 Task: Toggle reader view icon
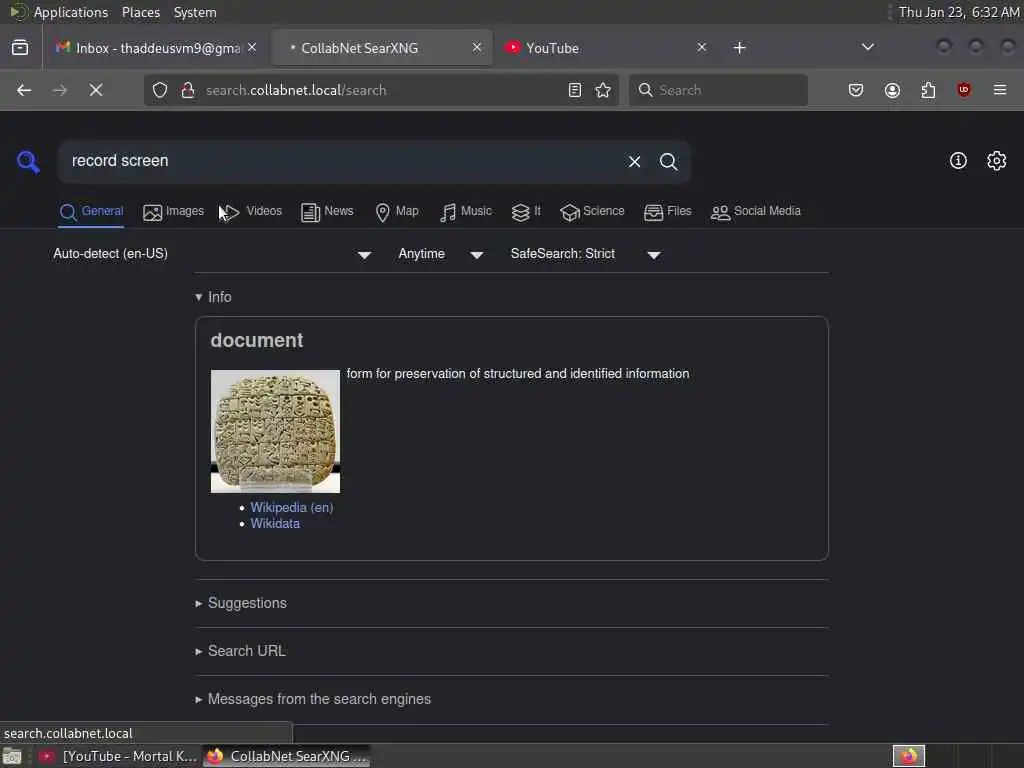575,90
